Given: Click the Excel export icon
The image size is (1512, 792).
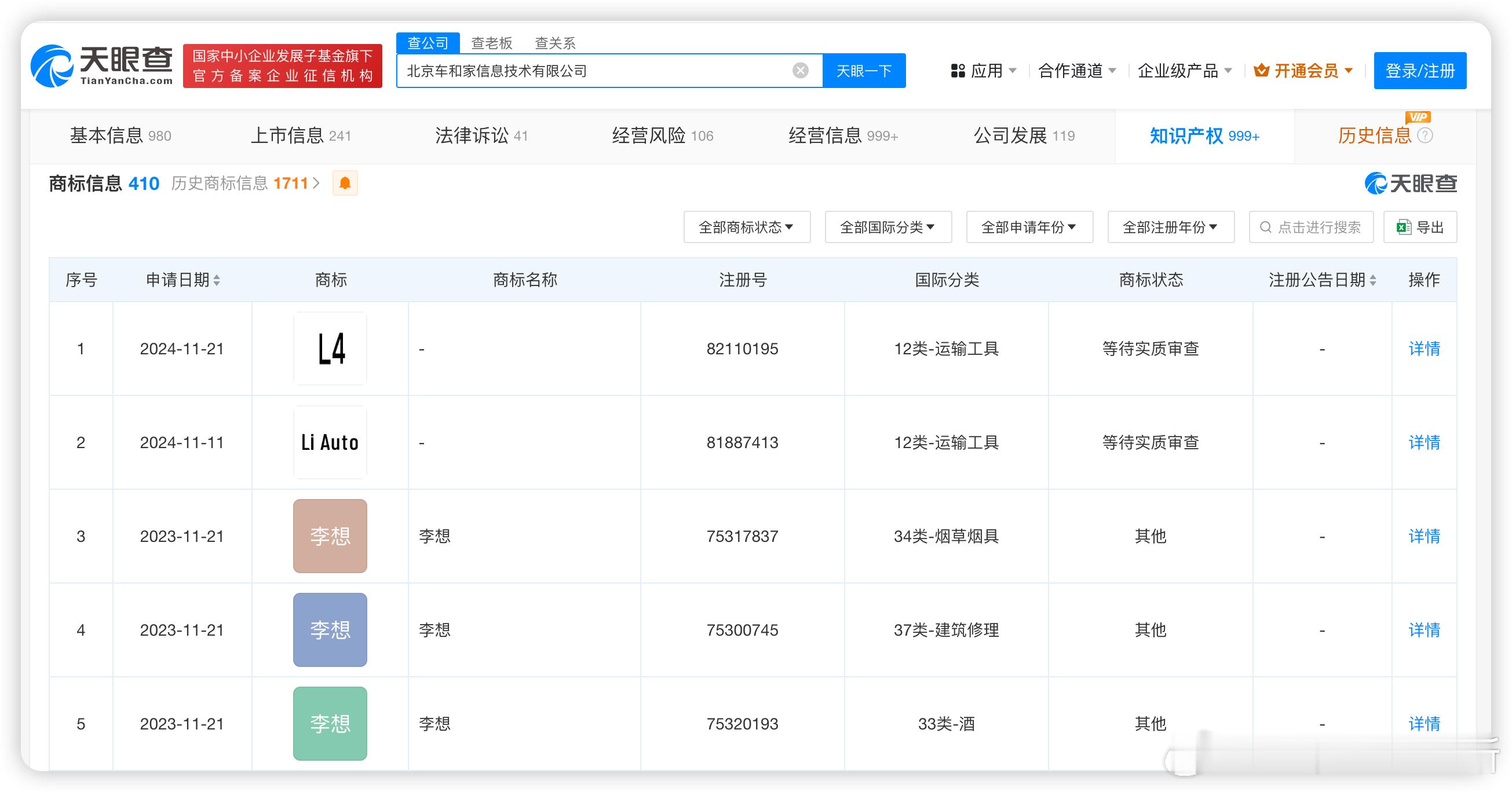Looking at the screenshot, I should point(1404,227).
